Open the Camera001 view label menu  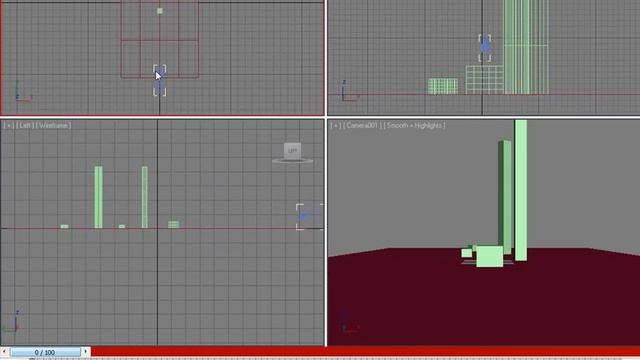(362, 125)
